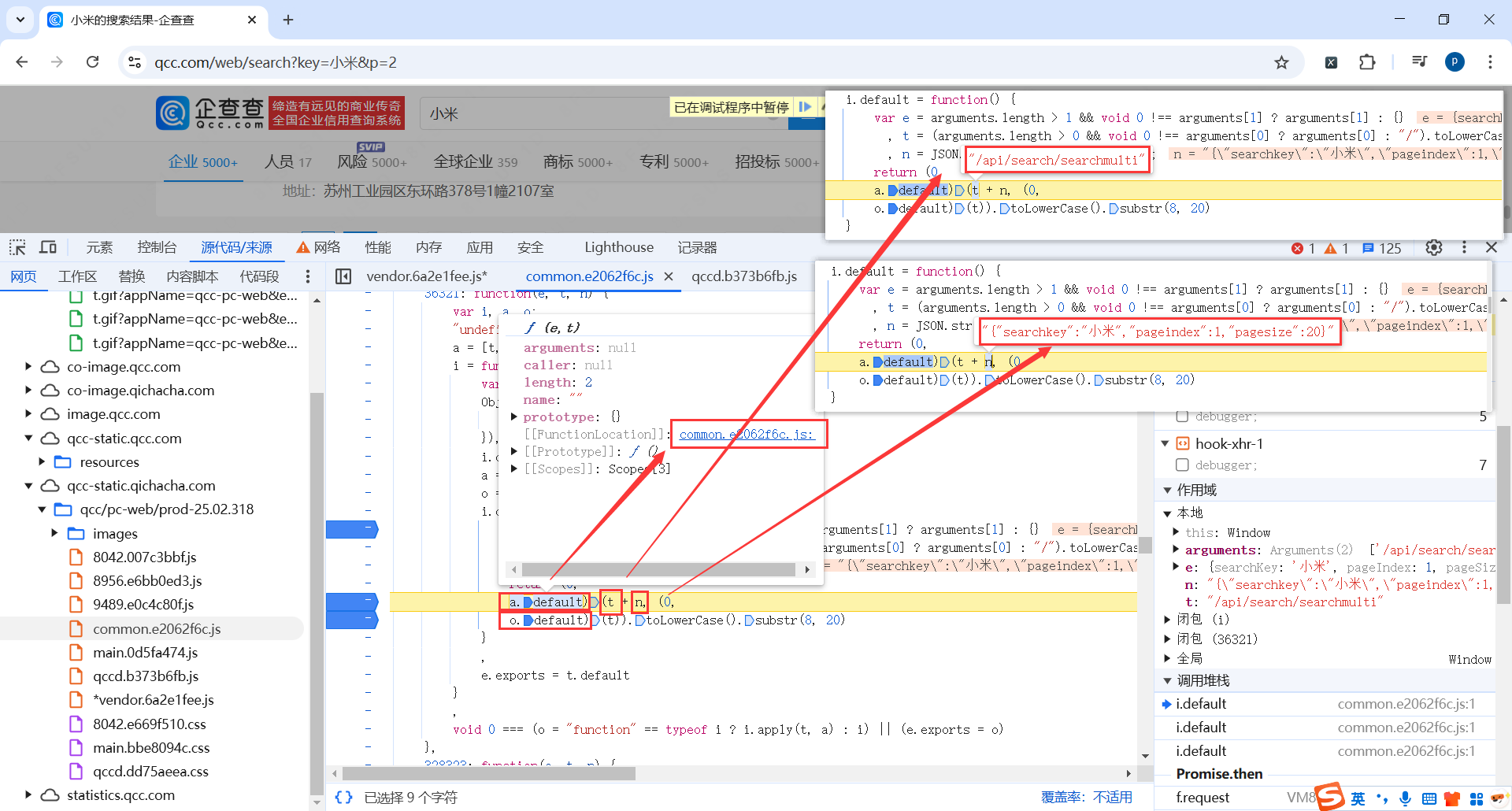Click the Sogou input method S icon

tap(1329, 797)
